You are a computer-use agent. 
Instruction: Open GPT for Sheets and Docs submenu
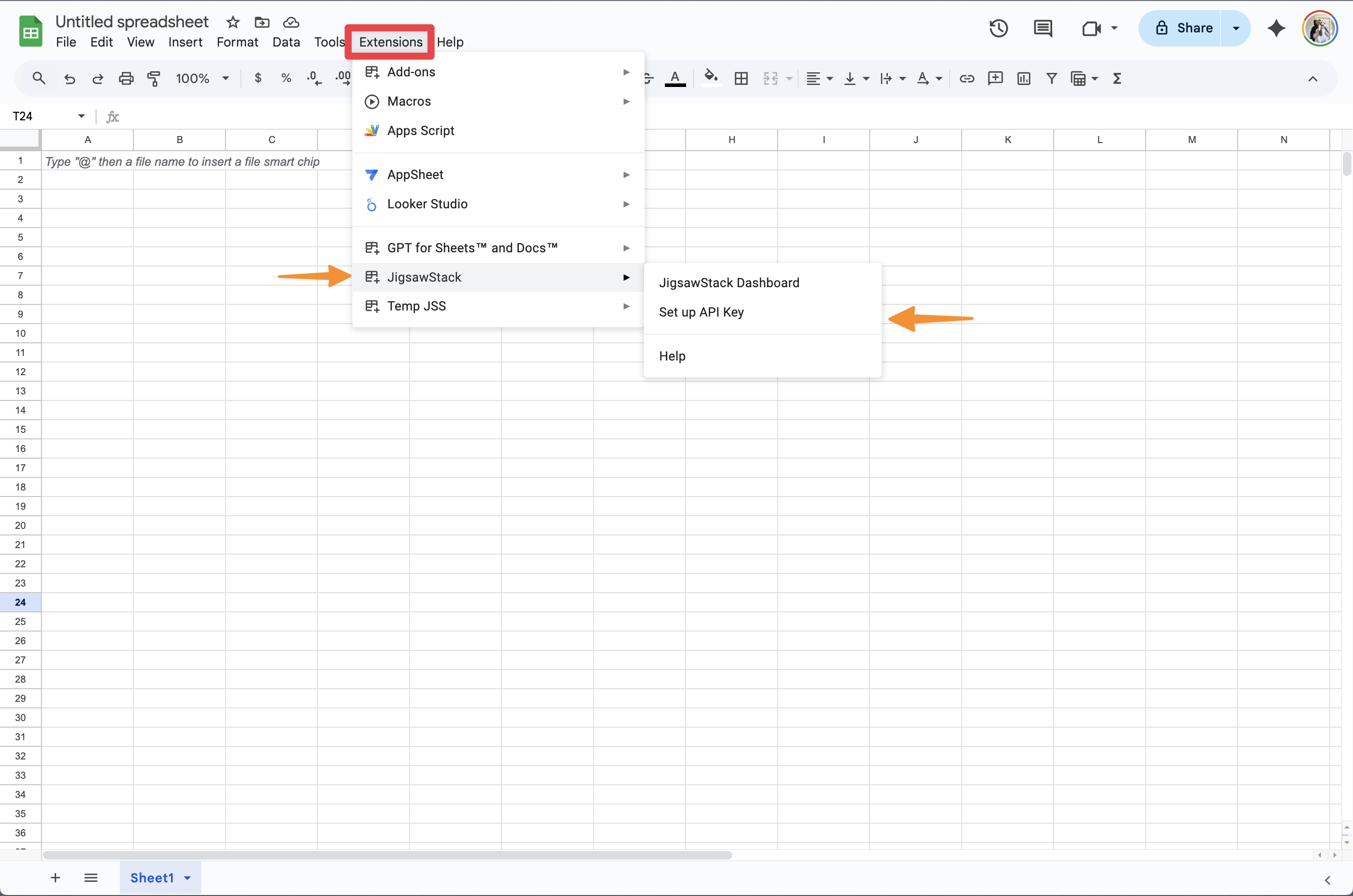tap(498, 247)
